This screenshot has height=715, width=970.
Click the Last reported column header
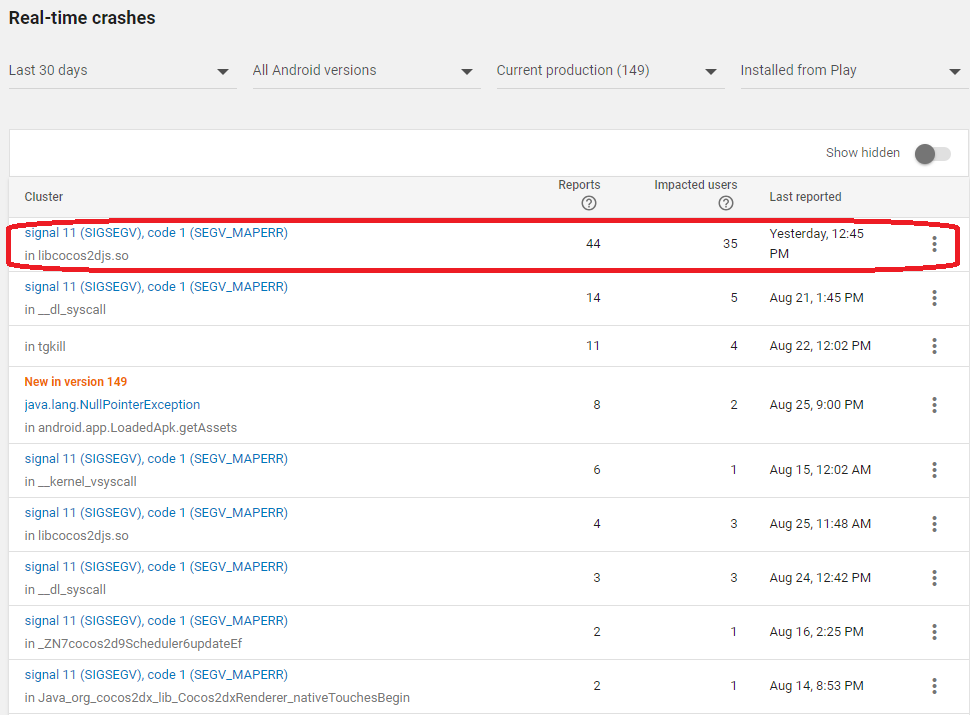point(805,197)
